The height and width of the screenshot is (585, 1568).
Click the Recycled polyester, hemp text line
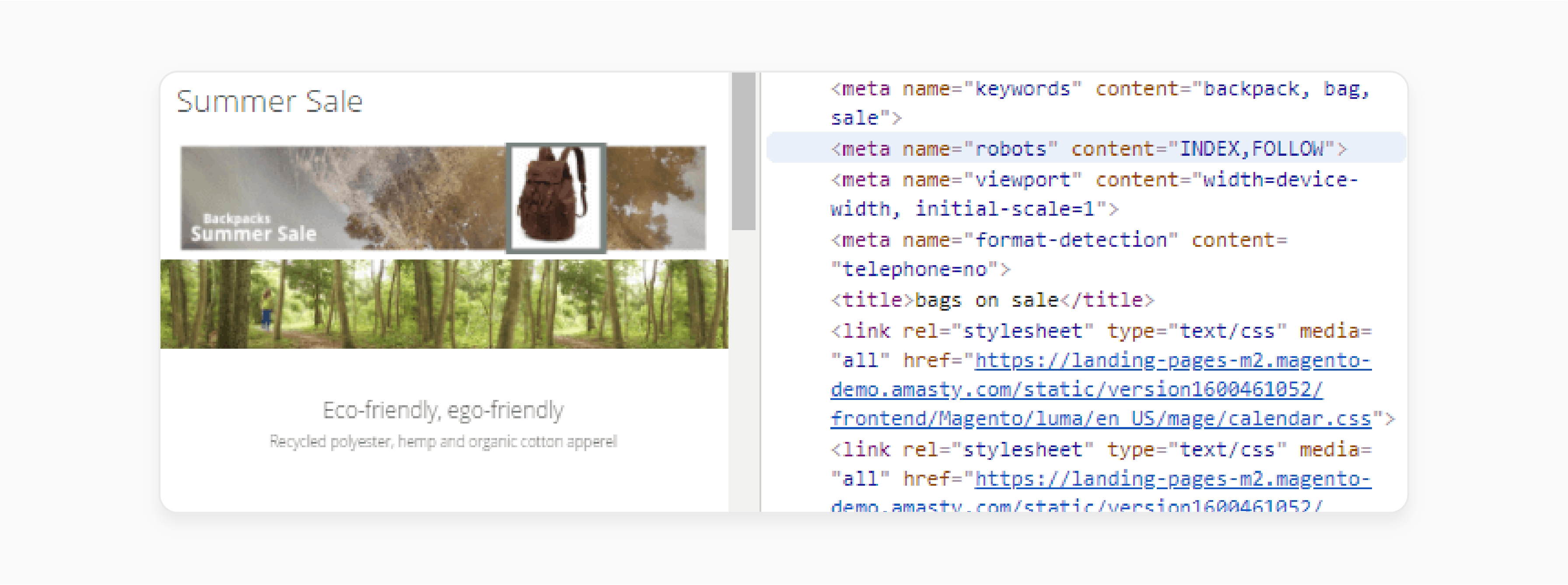tap(443, 441)
